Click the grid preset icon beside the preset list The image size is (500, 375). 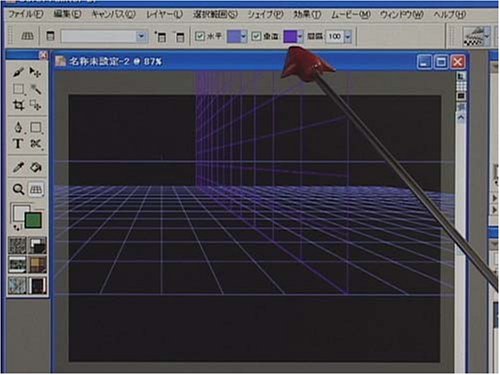point(50,36)
